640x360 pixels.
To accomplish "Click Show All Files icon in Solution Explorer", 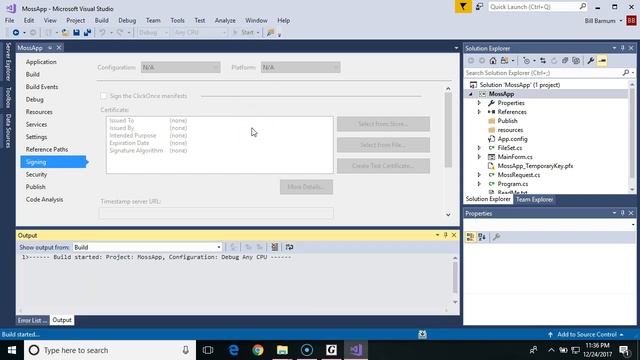I will (576, 61).
